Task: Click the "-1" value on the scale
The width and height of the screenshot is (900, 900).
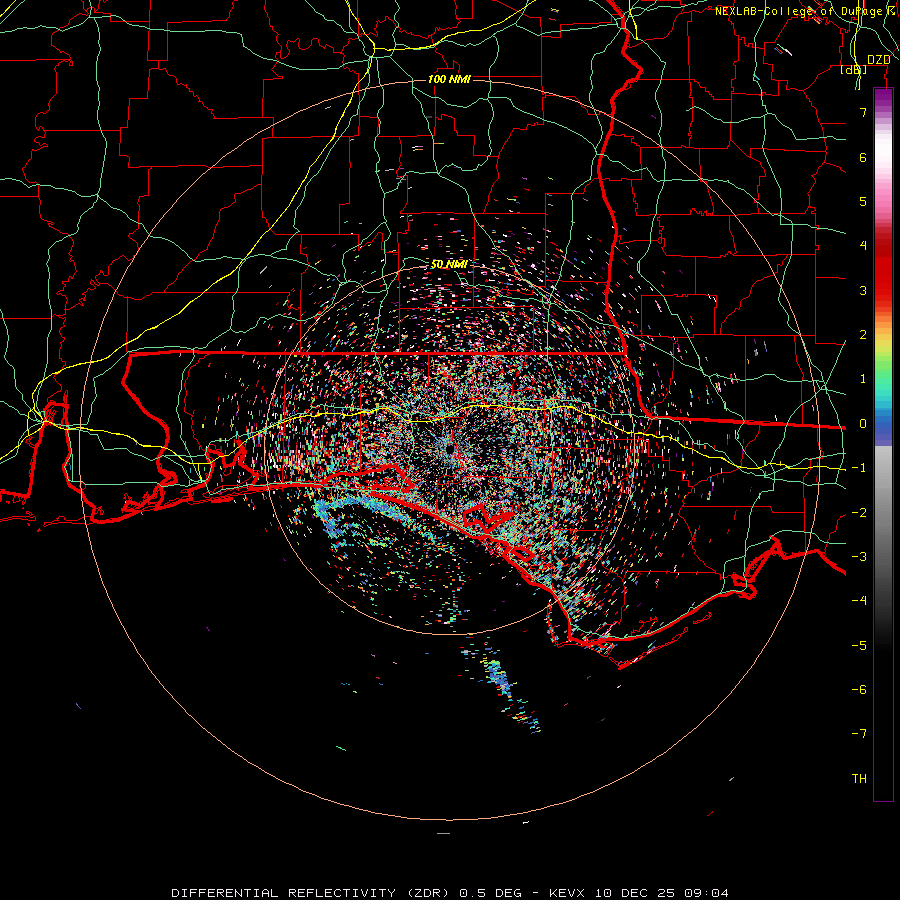Action: (x=859, y=468)
